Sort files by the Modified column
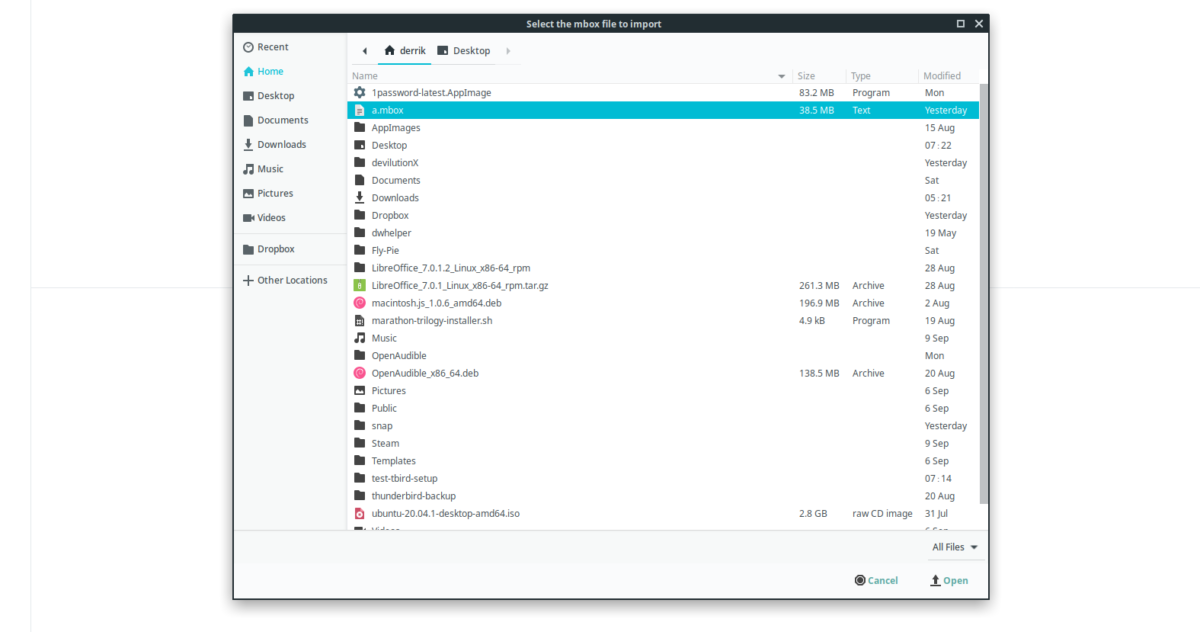The image size is (1200, 632). point(947,76)
